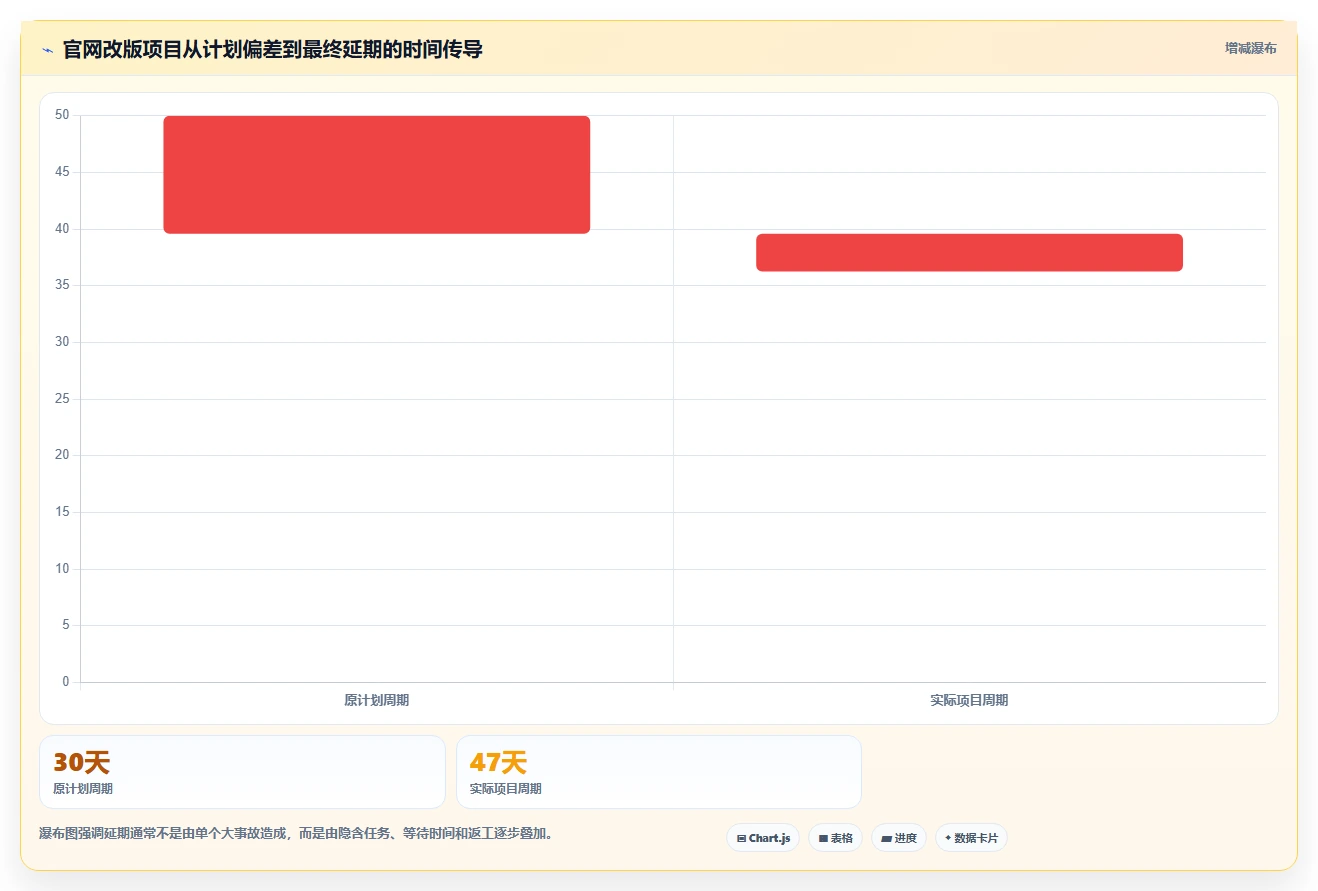Click the 原计划周期 x-axis label
Screen dimensions: 1318x891
coord(376,700)
